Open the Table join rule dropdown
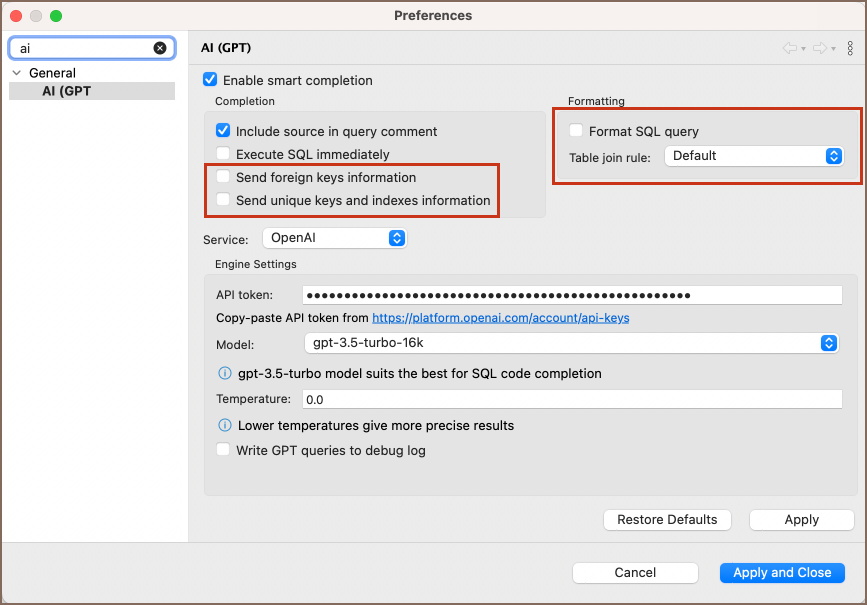Viewport: 867px width, 605px height. pos(754,156)
